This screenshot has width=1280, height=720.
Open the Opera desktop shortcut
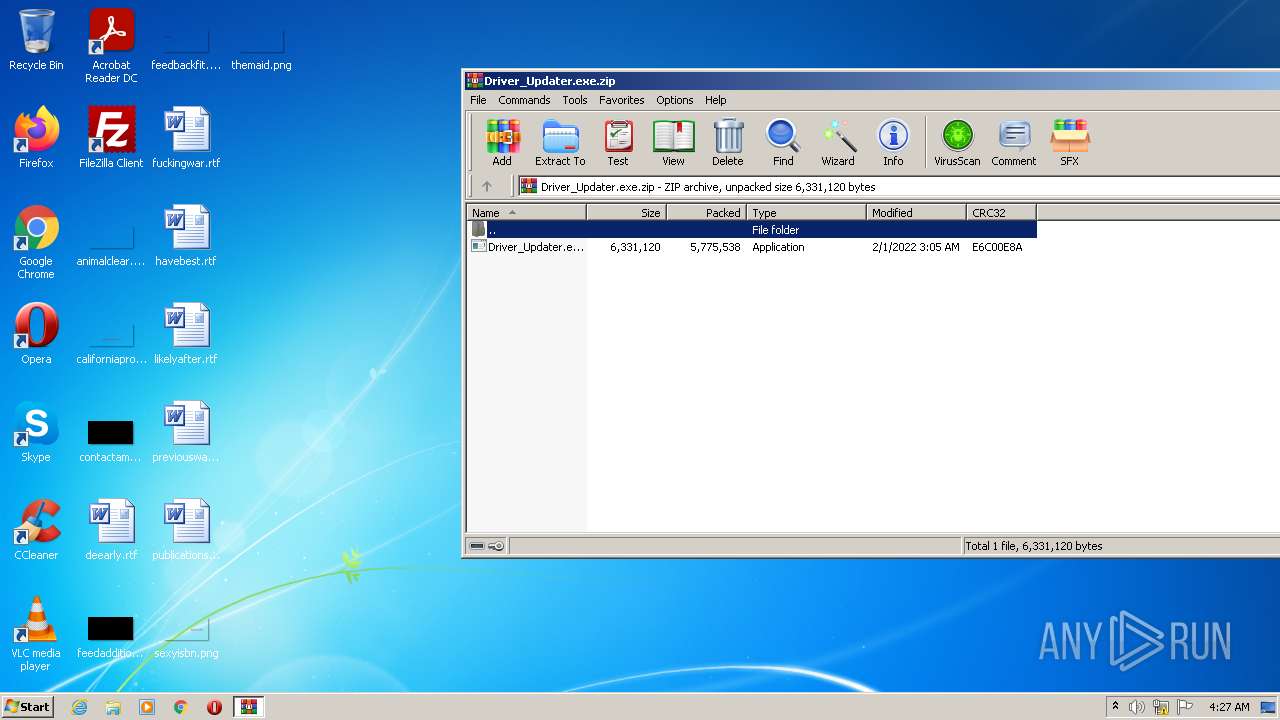click(x=36, y=333)
